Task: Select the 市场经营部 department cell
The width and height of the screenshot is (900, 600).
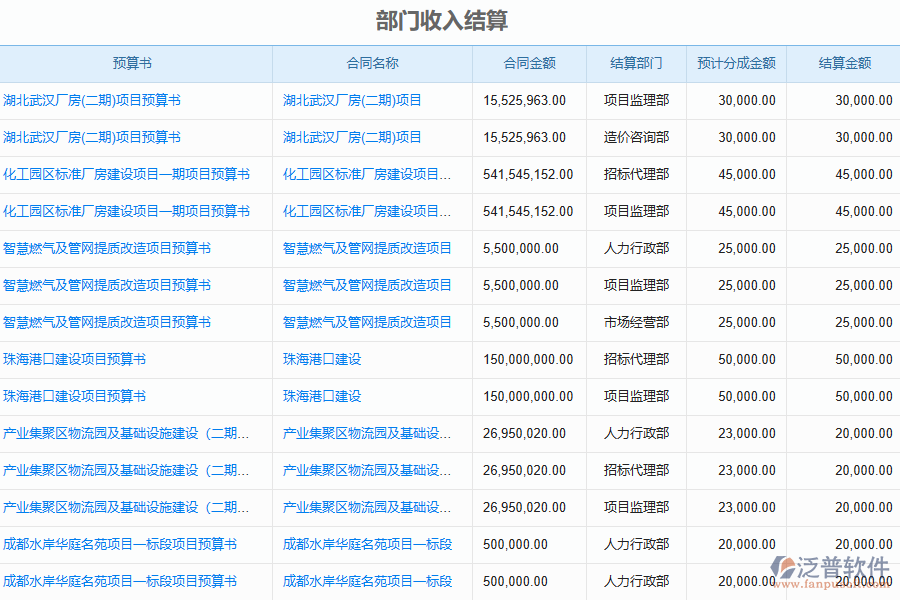Action: [x=636, y=322]
